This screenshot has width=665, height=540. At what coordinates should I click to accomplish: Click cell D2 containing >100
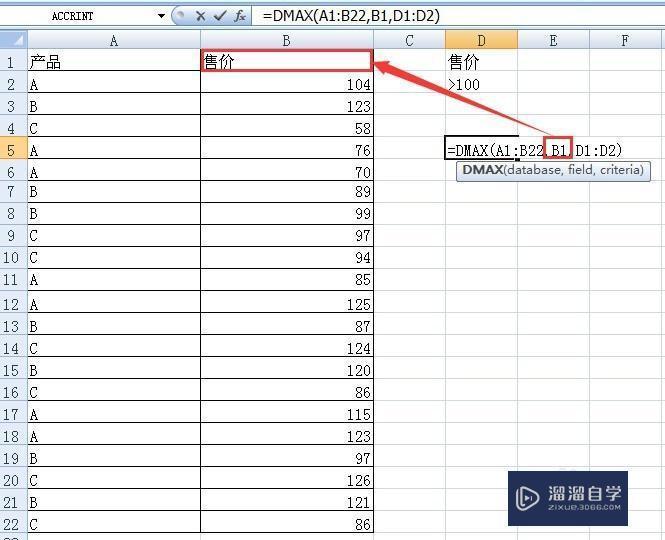481,84
